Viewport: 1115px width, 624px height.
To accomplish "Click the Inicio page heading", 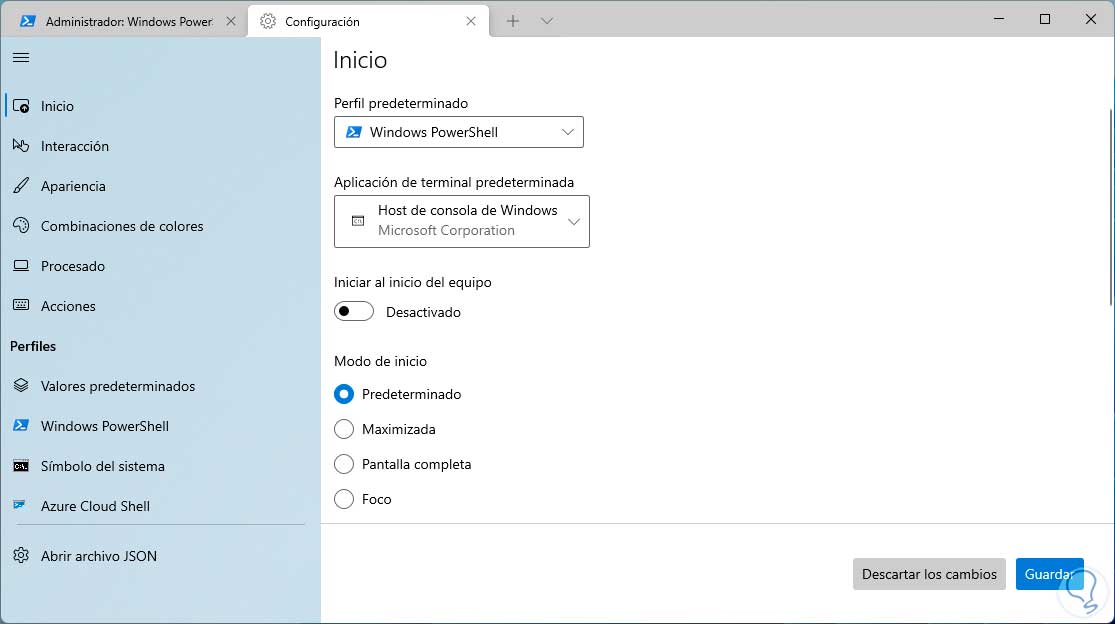I will click(x=360, y=60).
